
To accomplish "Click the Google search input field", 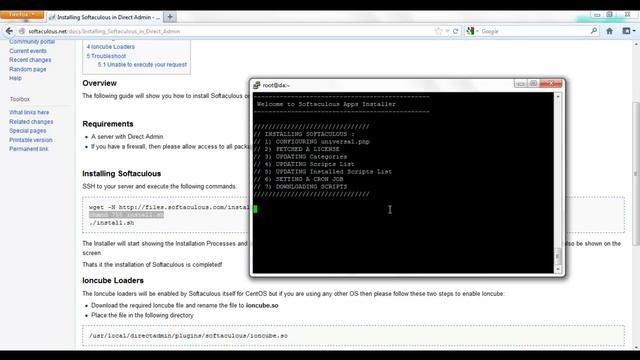I will (x=534, y=31).
